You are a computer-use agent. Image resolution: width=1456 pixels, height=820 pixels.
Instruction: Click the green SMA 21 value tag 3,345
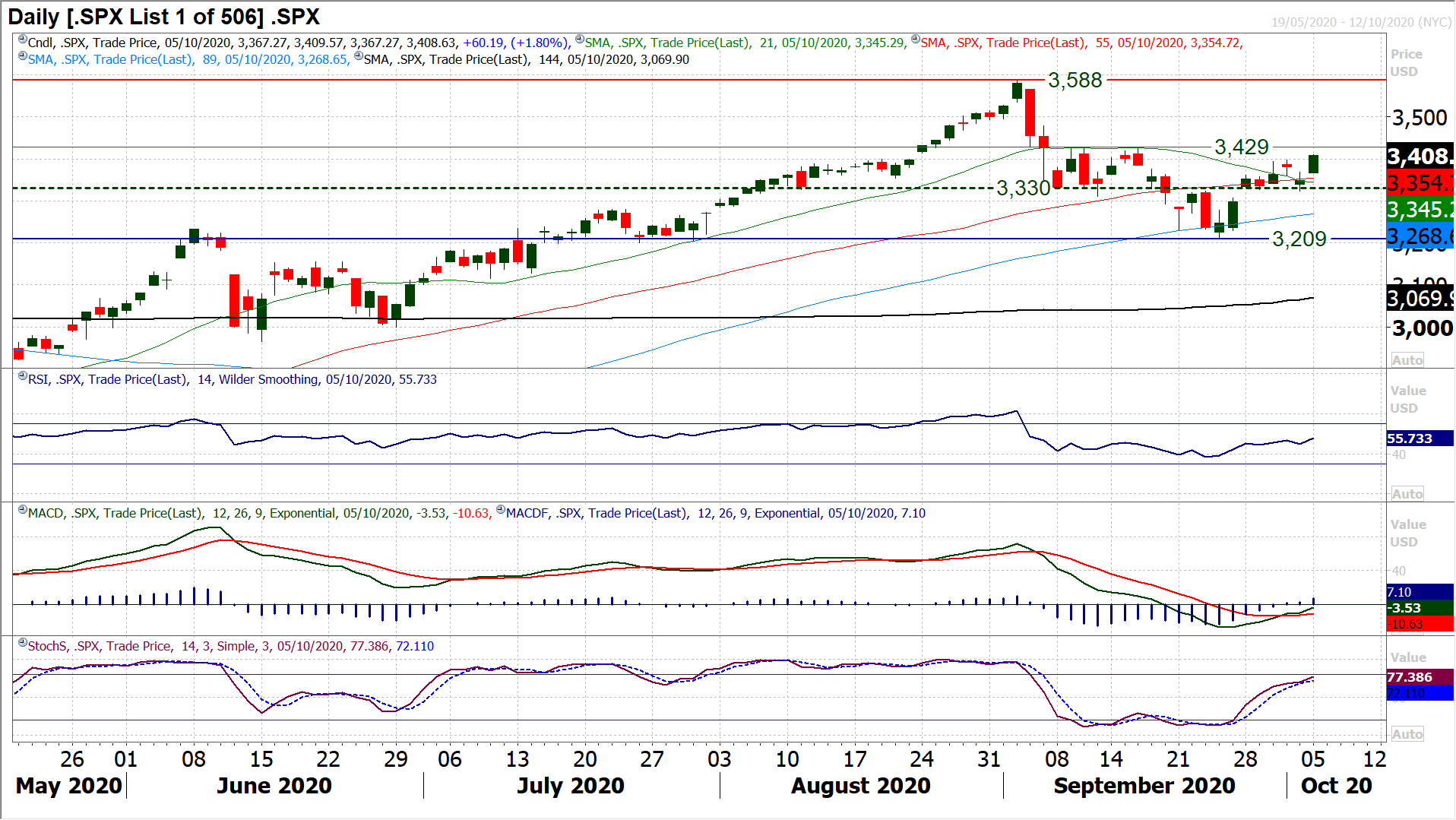point(1420,210)
